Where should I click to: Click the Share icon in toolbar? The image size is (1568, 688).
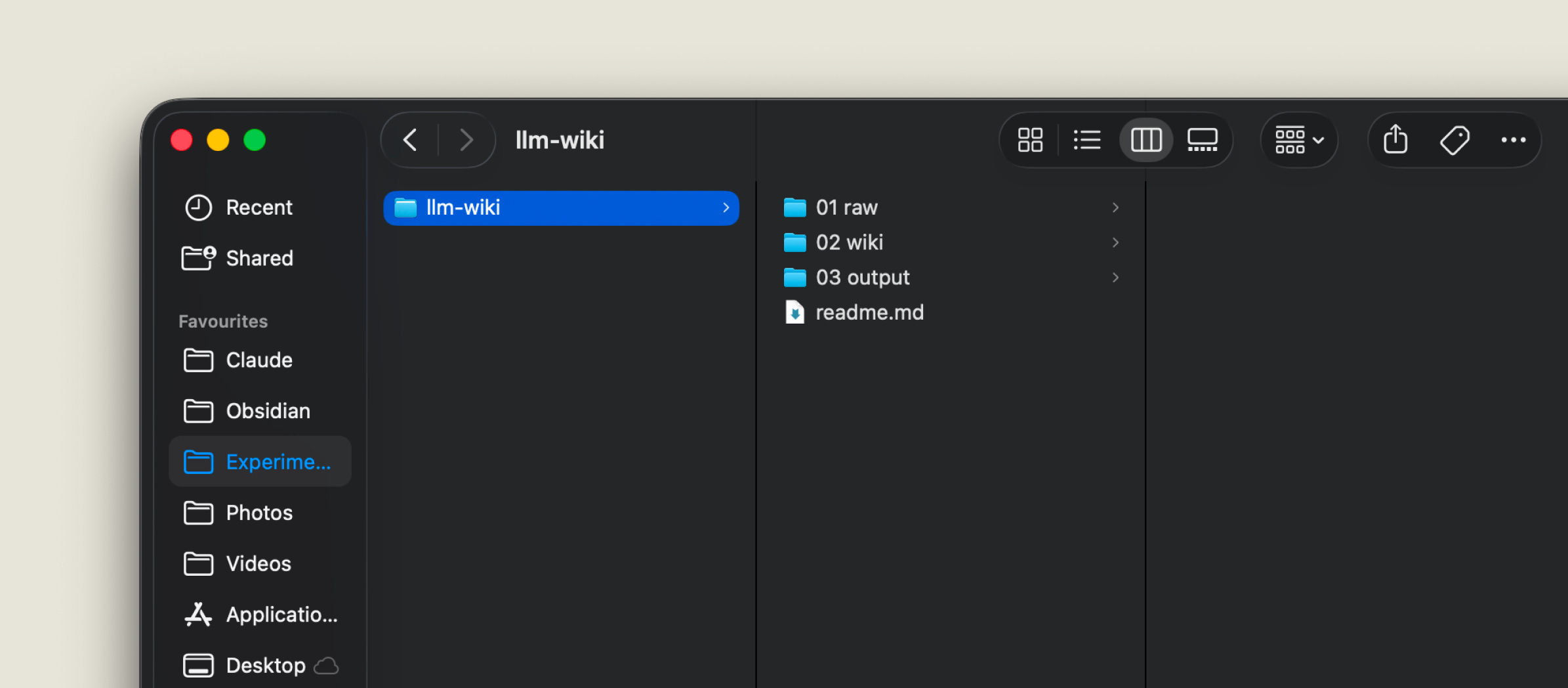(x=1395, y=139)
